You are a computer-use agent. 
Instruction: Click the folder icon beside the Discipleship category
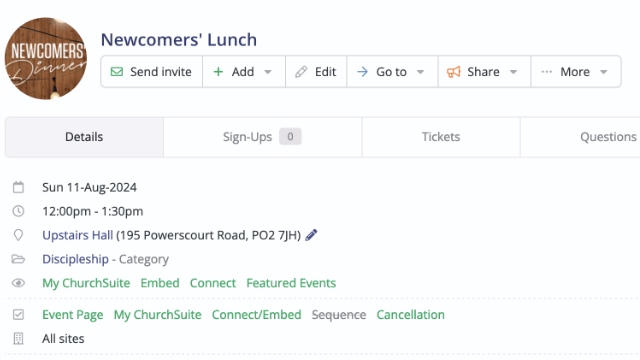click(x=18, y=259)
